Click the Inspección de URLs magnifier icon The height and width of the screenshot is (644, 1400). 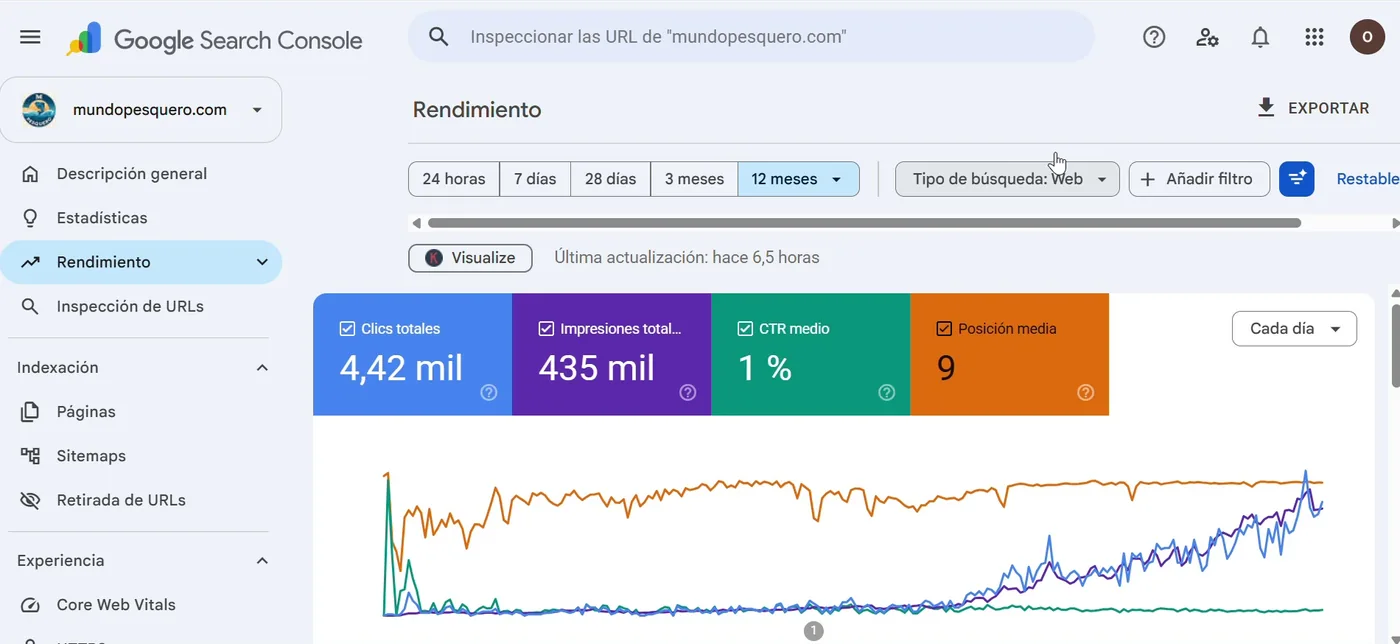pos(30,306)
